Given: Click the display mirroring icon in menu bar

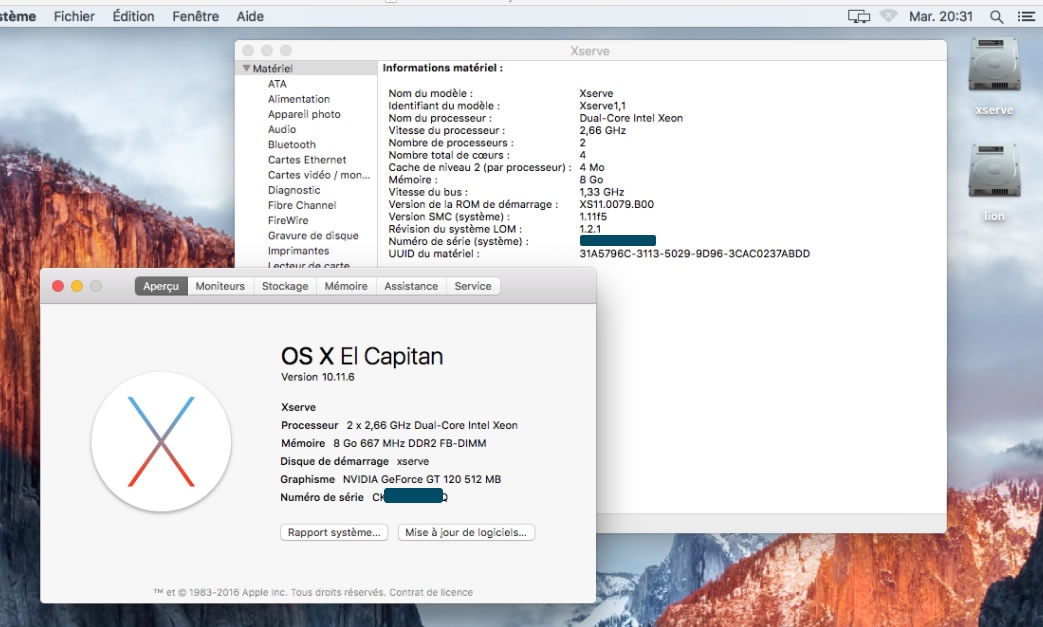Looking at the screenshot, I should pyautogui.click(x=859, y=17).
